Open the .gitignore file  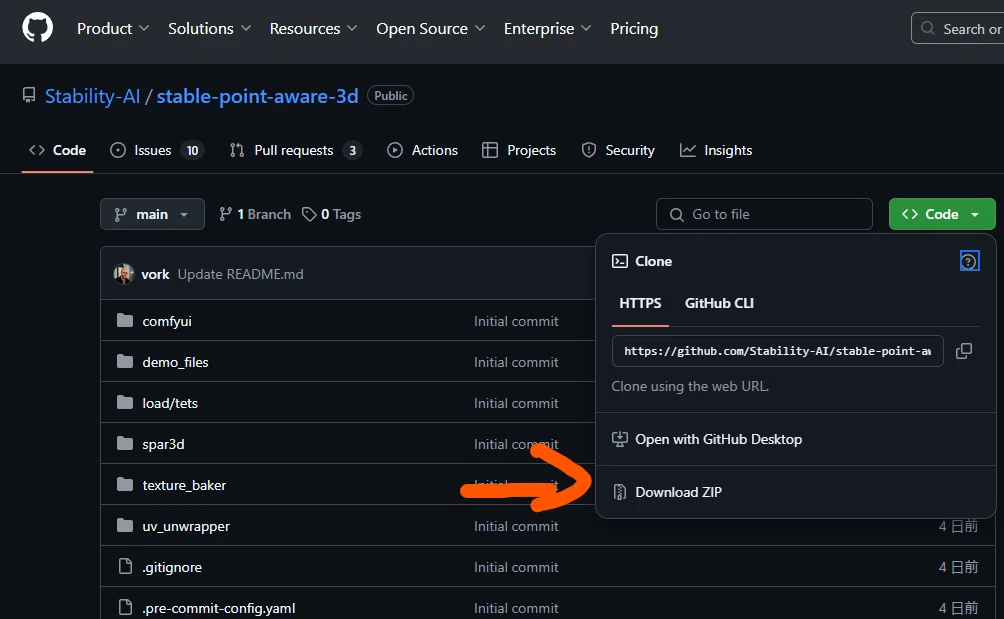[172, 567]
